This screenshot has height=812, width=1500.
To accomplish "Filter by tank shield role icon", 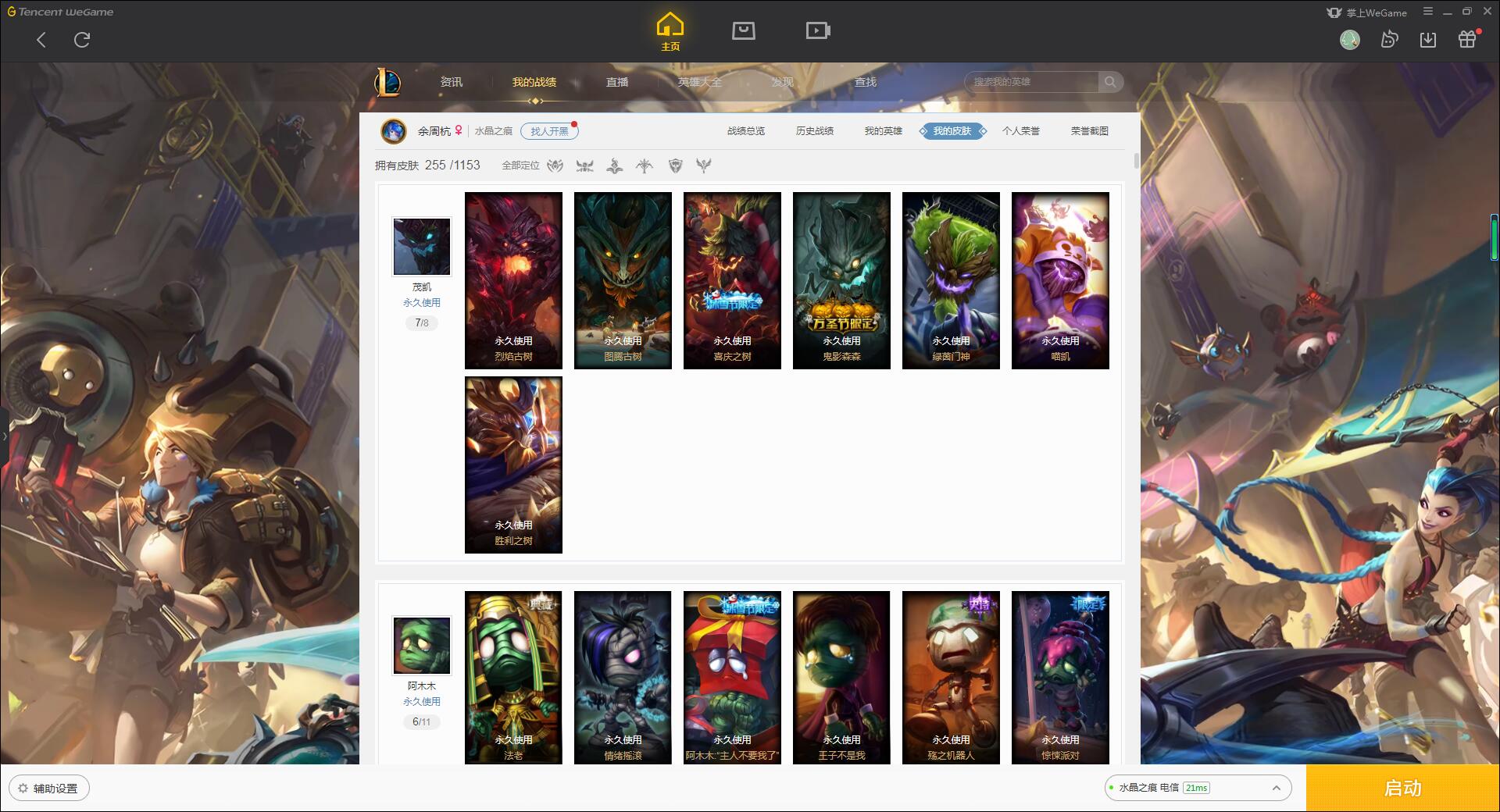I will click(x=676, y=166).
